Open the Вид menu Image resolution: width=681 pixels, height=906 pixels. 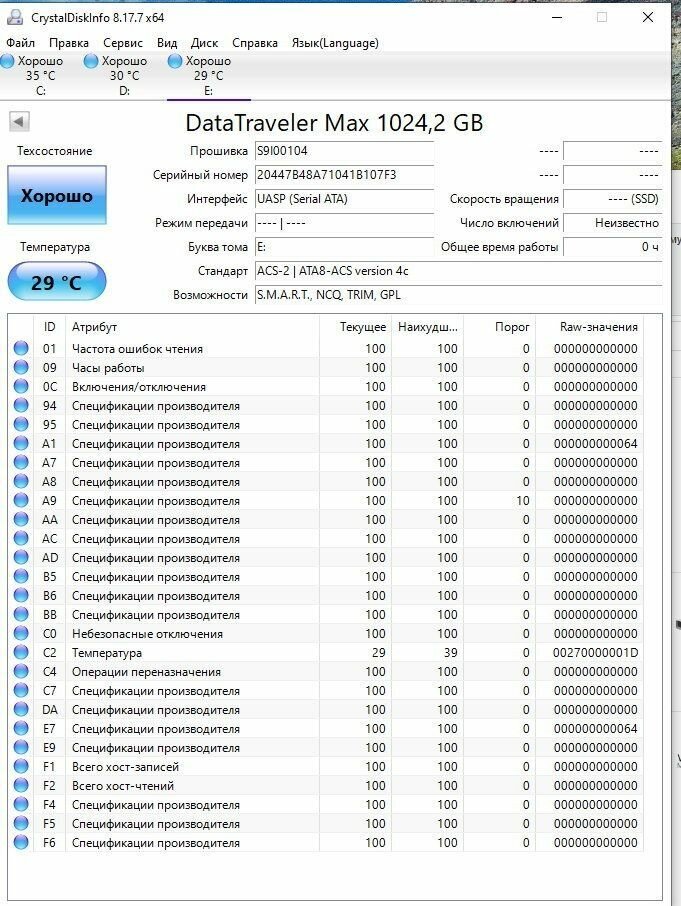click(167, 43)
